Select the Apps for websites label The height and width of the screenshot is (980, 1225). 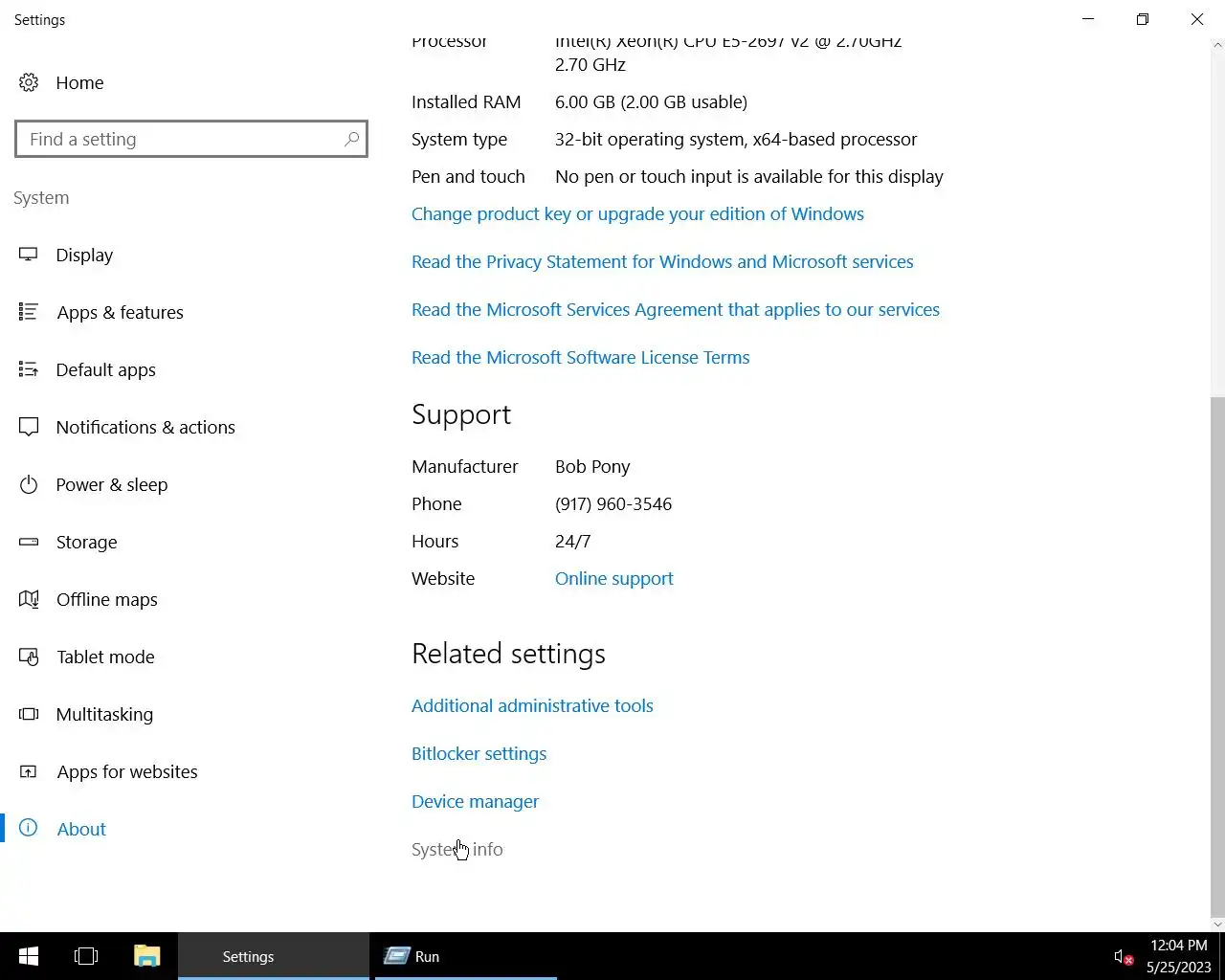pos(127,771)
